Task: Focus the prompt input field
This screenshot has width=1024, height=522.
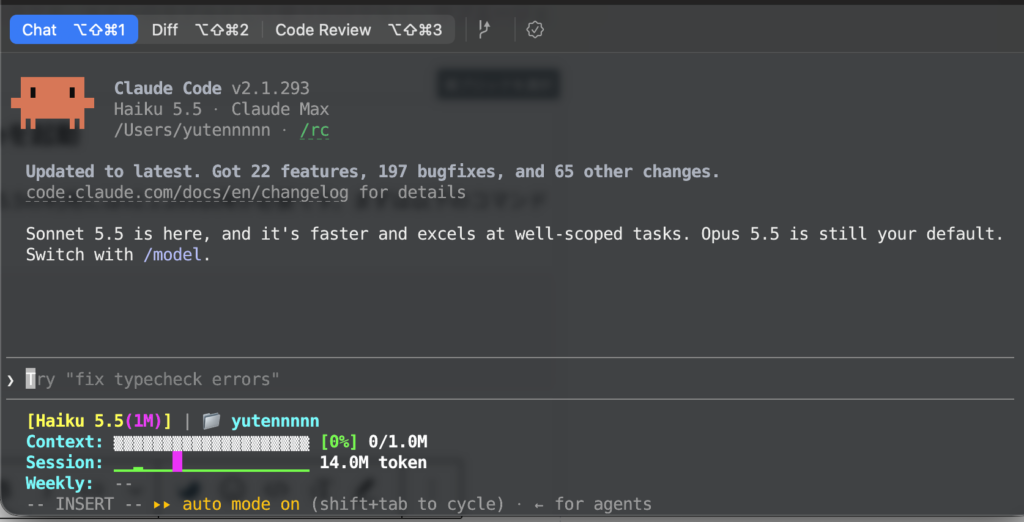Action: point(509,379)
